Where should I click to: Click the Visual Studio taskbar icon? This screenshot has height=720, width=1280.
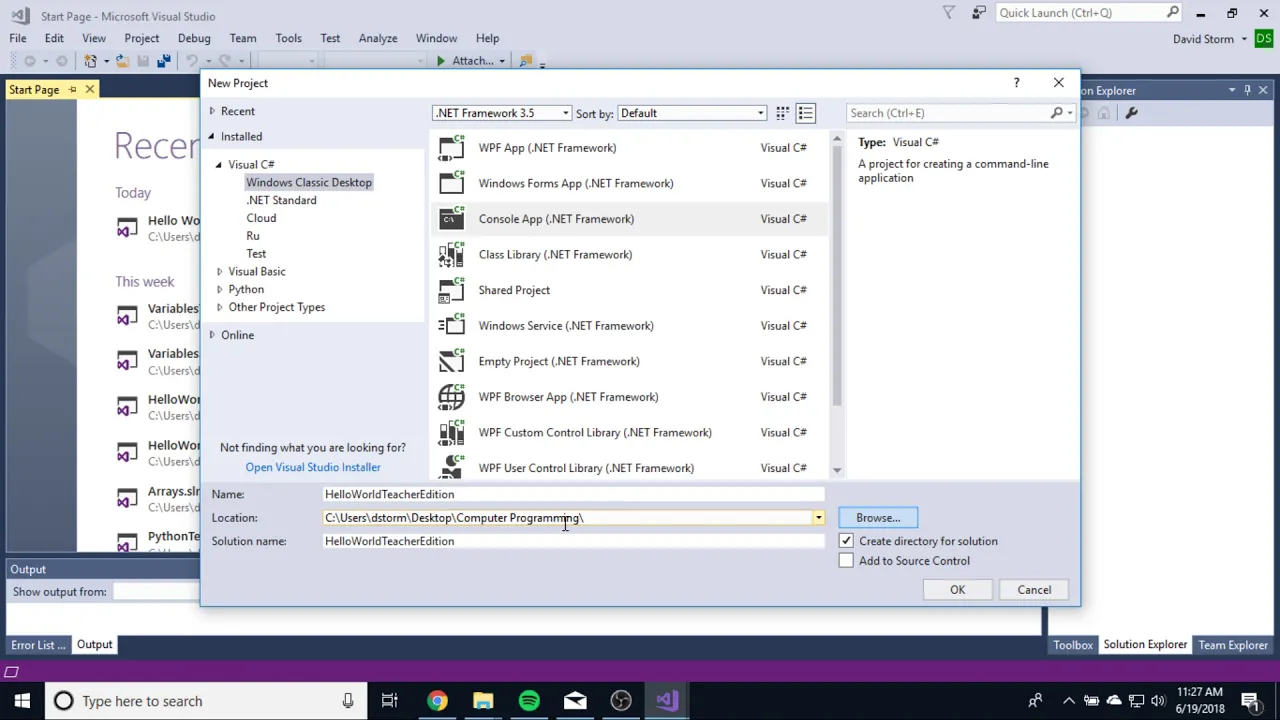[667, 701]
